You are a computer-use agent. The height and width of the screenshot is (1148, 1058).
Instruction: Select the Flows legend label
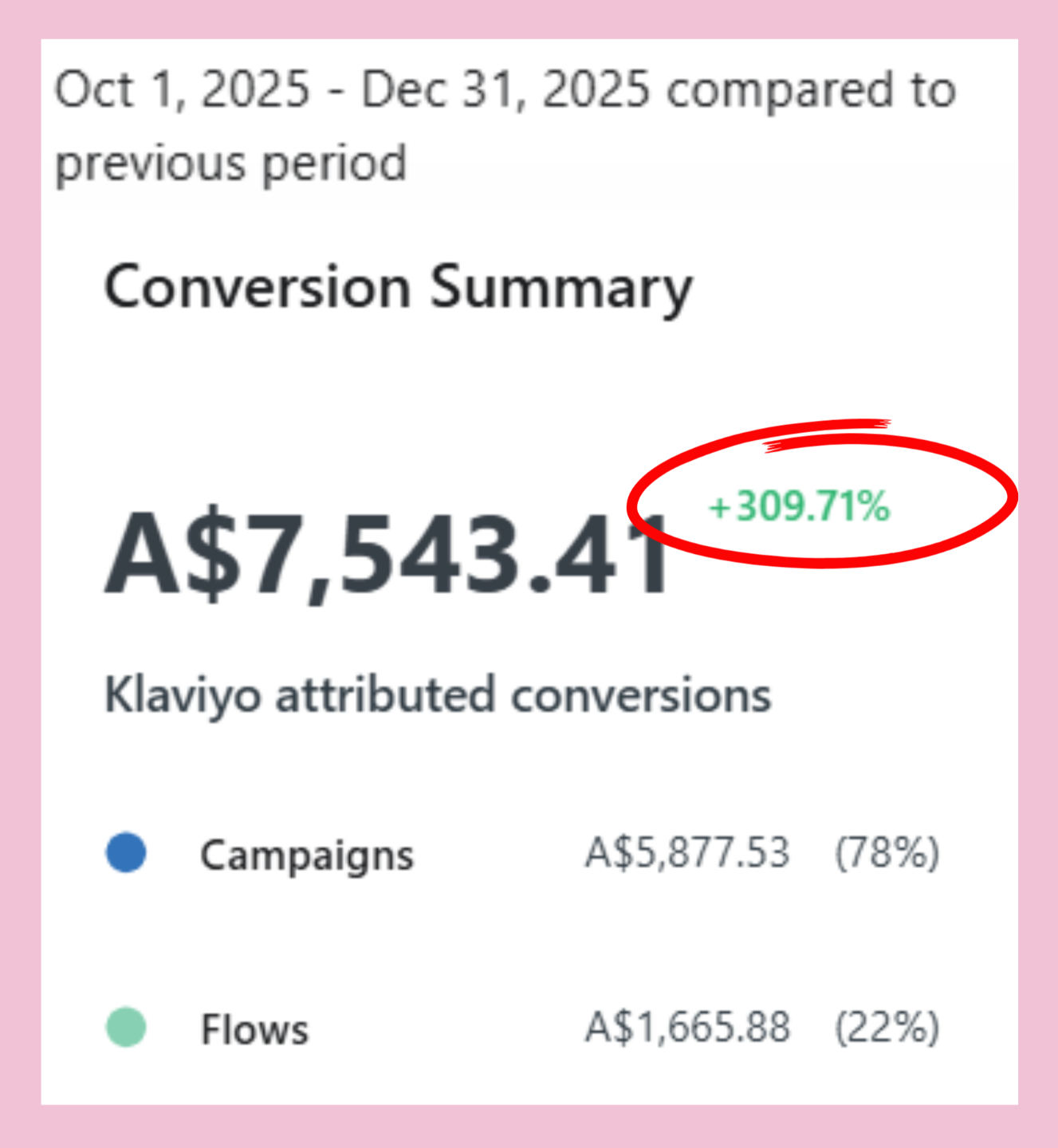[254, 1029]
